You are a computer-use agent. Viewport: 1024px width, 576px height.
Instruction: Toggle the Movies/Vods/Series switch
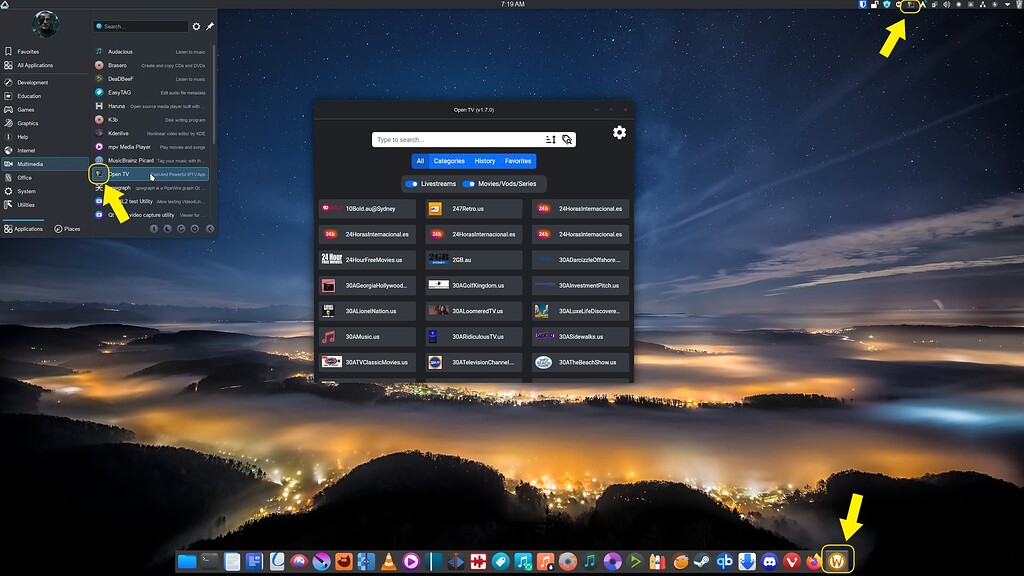pos(468,184)
